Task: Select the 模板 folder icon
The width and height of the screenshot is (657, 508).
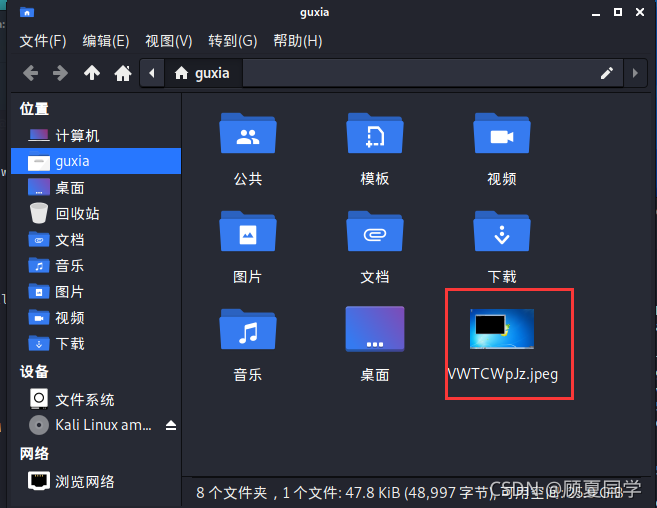Action: tap(375, 133)
